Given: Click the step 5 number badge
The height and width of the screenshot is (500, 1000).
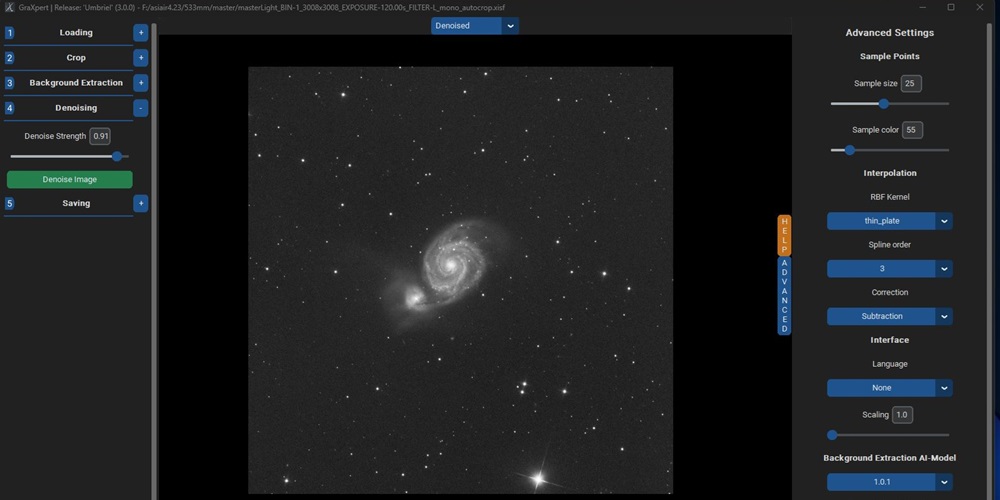Looking at the screenshot, I should (10, 204).
